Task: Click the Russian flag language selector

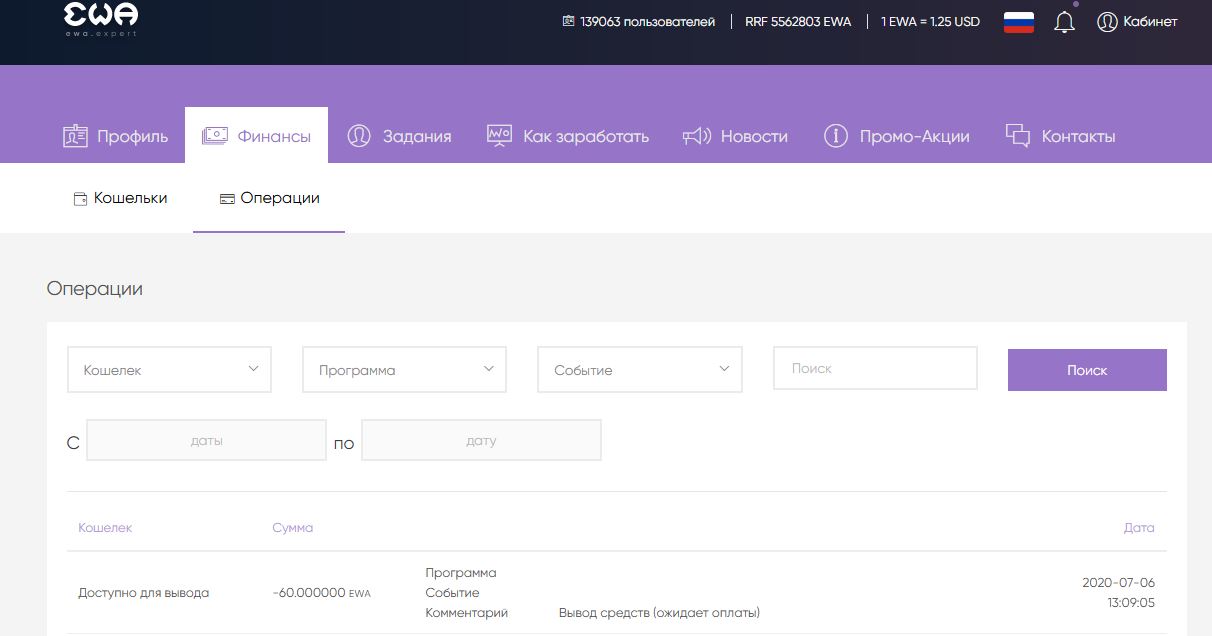Action: click(x=1018, y=22)
